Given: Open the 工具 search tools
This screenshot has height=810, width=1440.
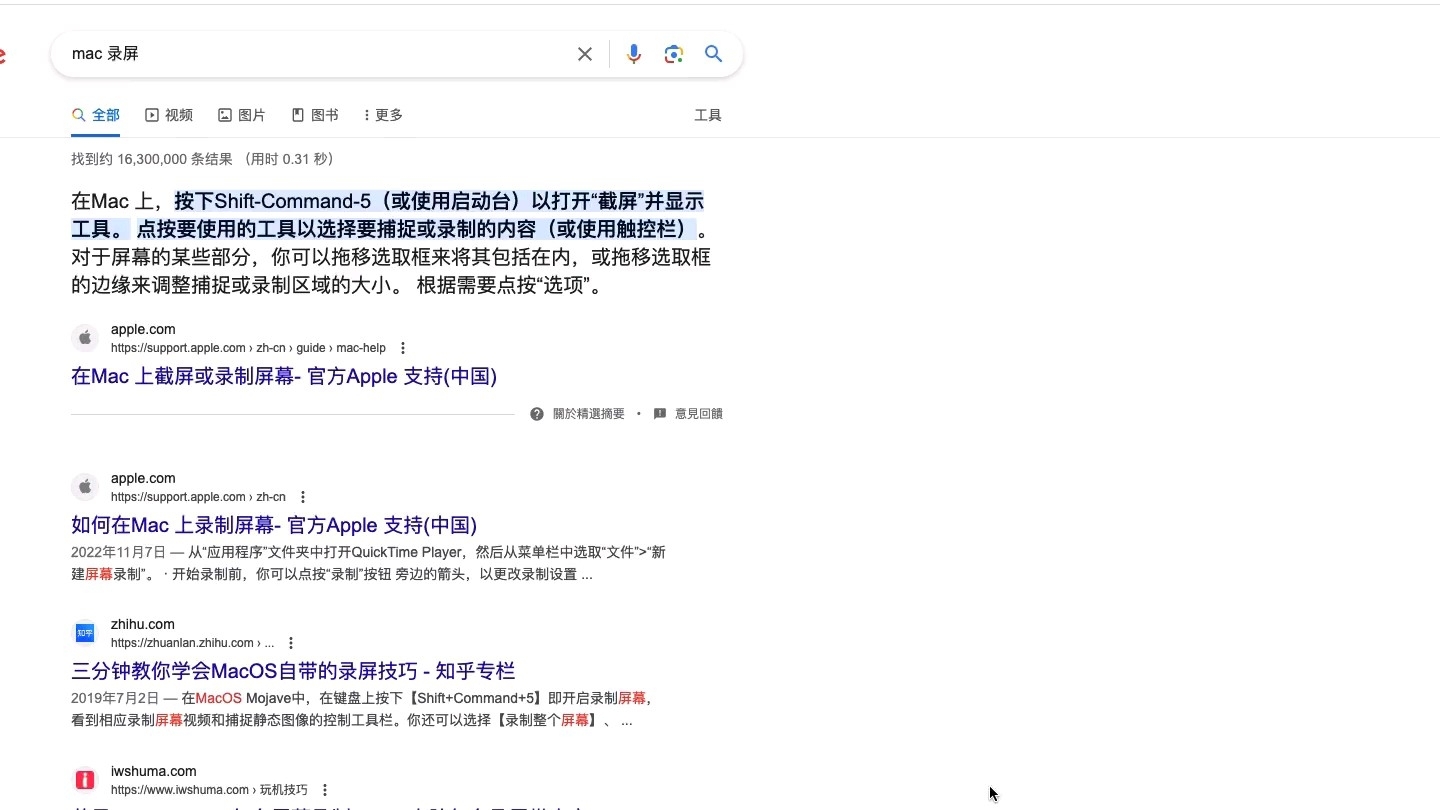Looking at the screenshot, I should (708, 115).
